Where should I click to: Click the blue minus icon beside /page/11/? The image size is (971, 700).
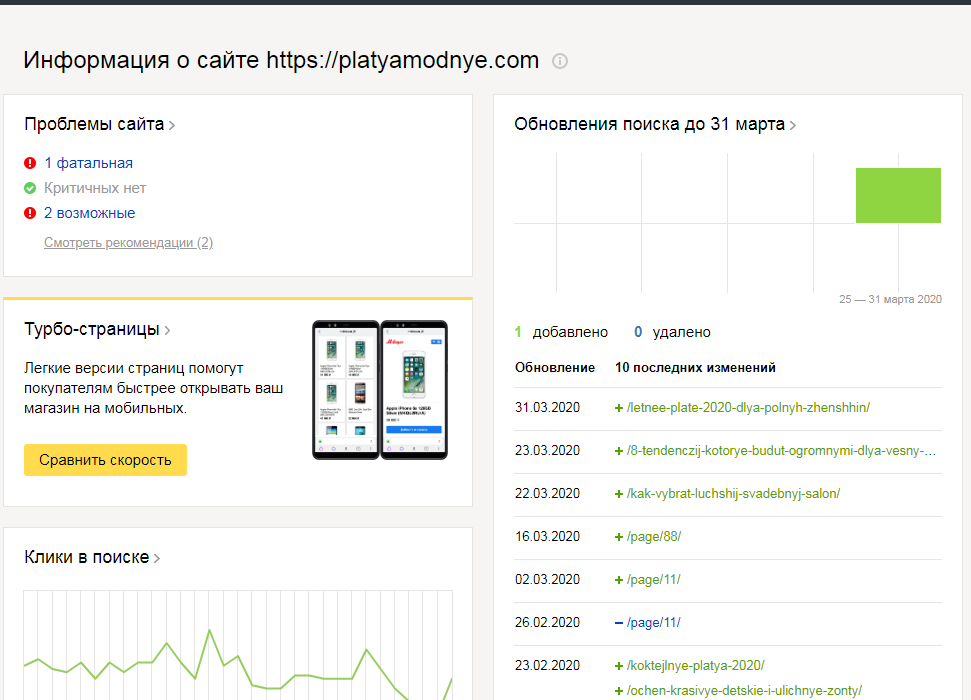tap(619, 623)
